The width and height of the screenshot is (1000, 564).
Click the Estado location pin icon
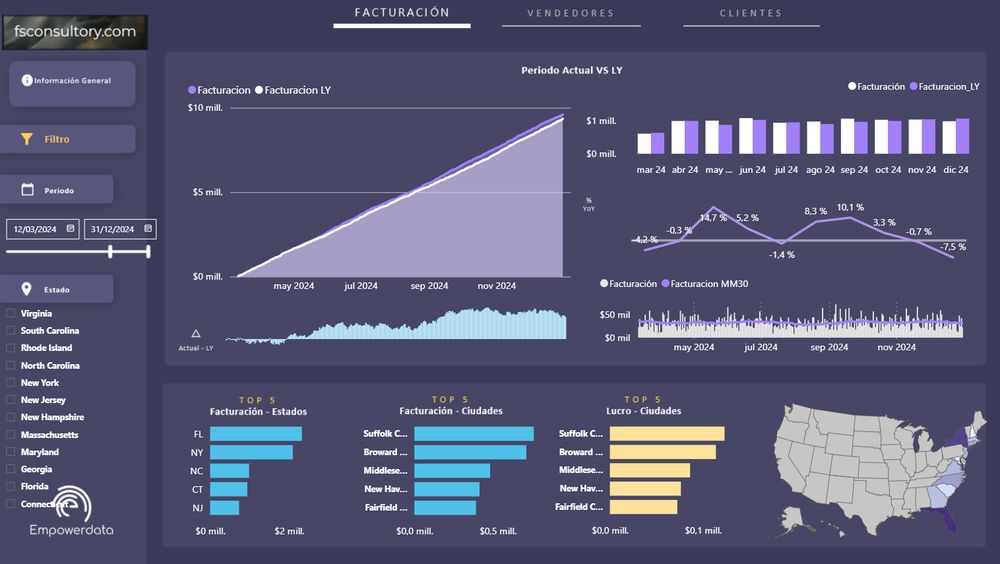(26, 289)
